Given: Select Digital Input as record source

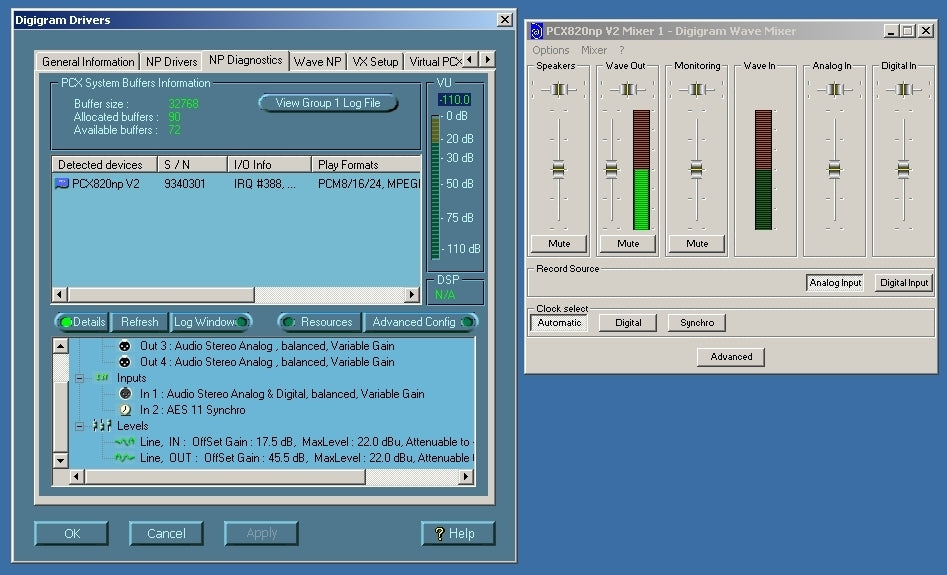Looking at the screenshot, I should [x=904, y=283].
